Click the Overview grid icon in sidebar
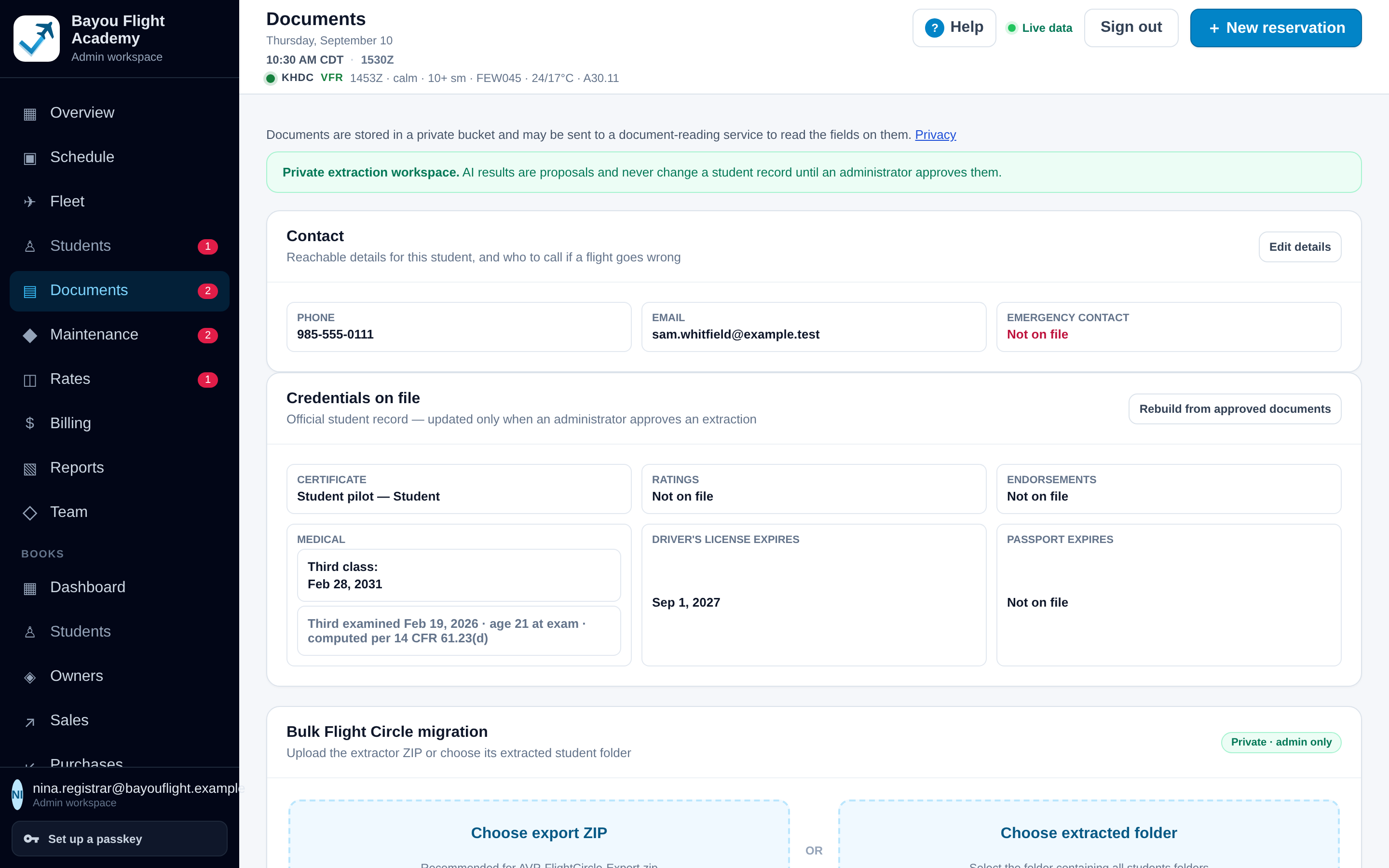Screen dimensions: 1389x868 pos(30,114)
